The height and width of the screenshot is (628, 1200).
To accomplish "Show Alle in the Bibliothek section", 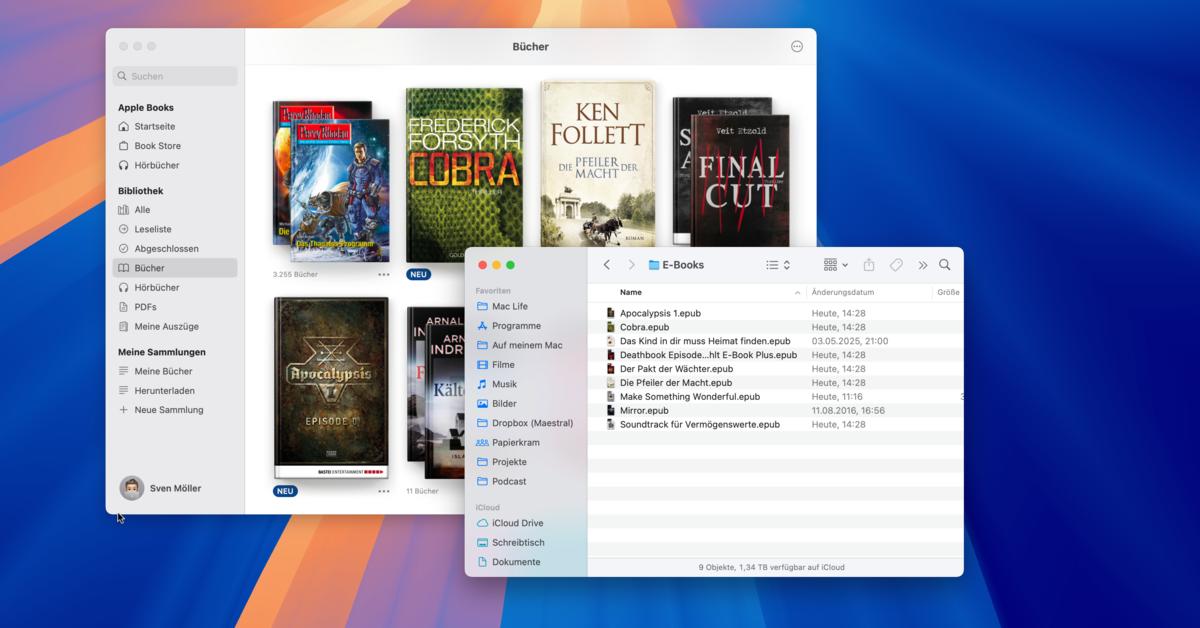I will 142,210.
